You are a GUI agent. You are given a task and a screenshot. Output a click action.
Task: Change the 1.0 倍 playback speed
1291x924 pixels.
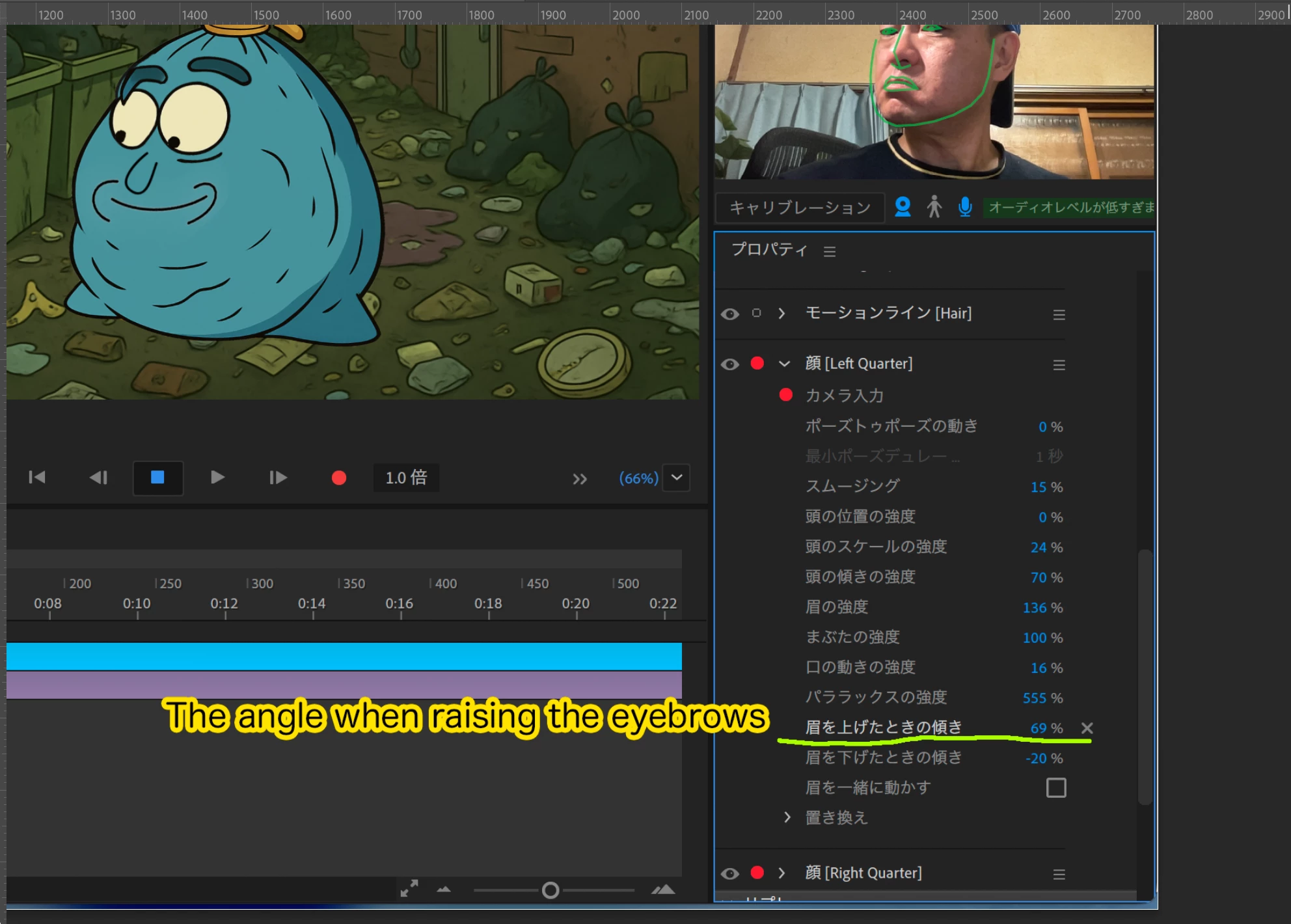(x=406, y=478)
